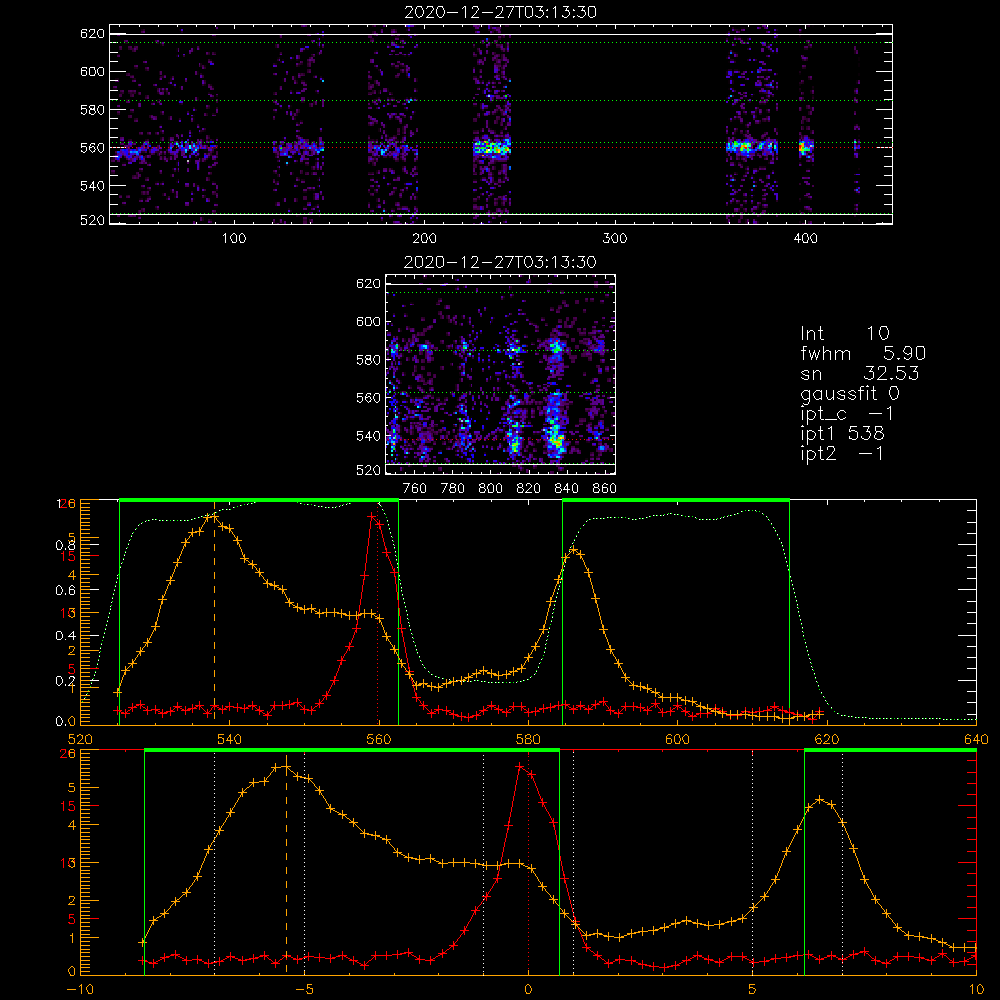
Task: Click x-axis label 760 under middle image
Action: tap(415, 489)
